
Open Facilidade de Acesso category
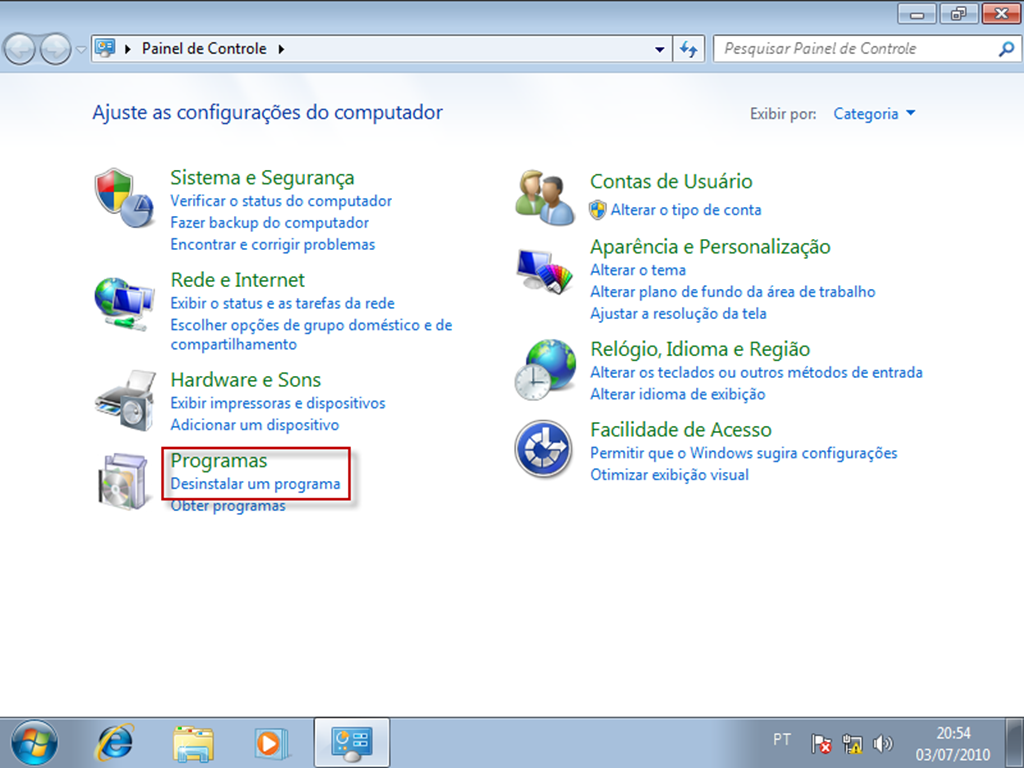coord(680,430)
